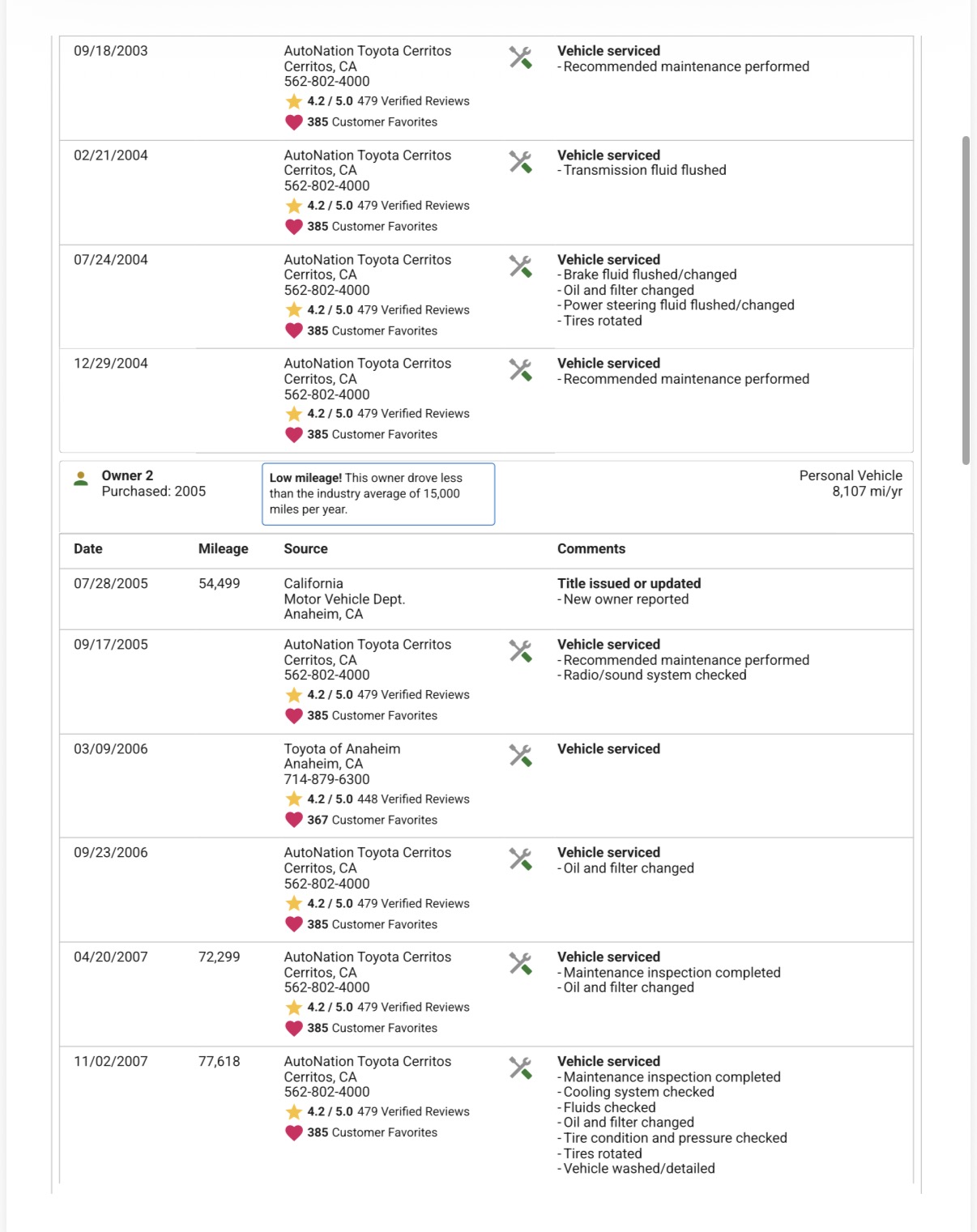Click the service wrench icon for 02/21/2004

point(520,162)
